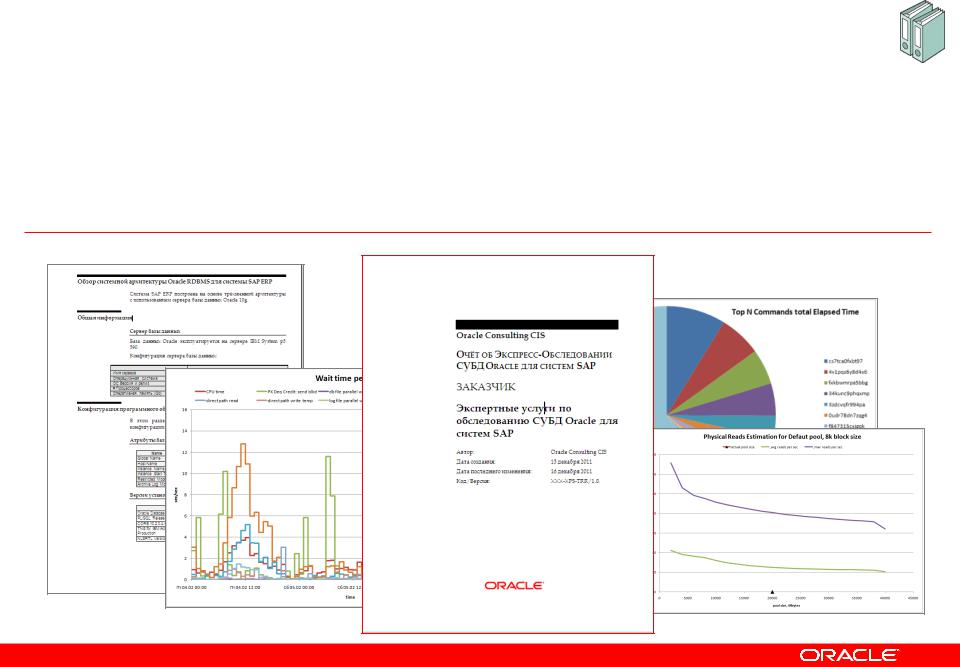The image size is (960, 667).
Task: Click the 'direct path read' legend entry
Action: click(x=216, y=401)
